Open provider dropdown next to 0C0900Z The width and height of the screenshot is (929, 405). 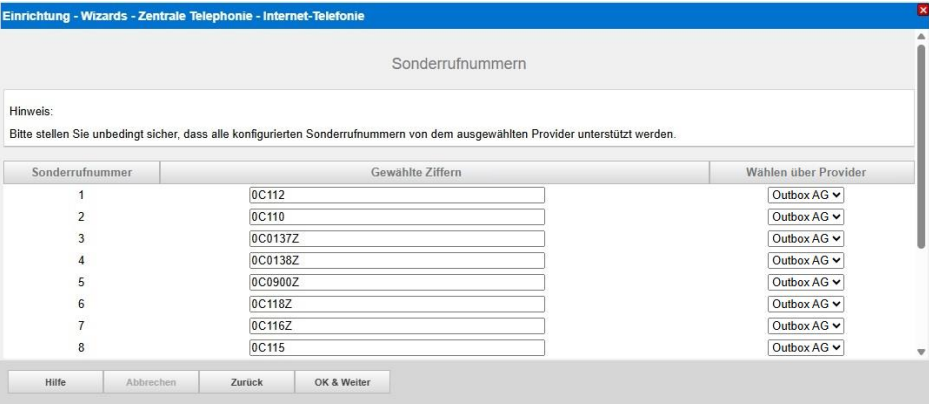(806, 282)
